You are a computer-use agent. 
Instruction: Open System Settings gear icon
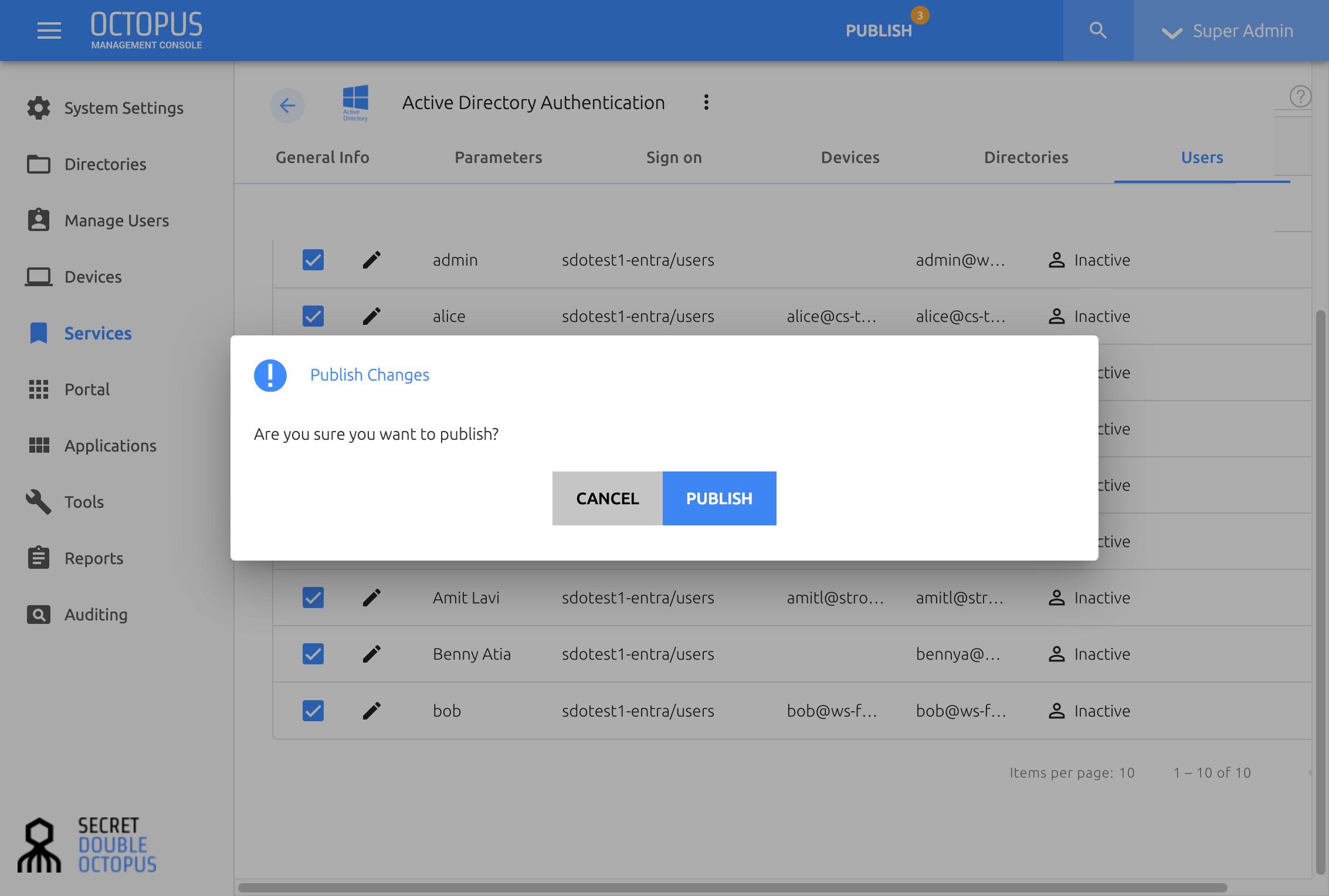[39, 108]
